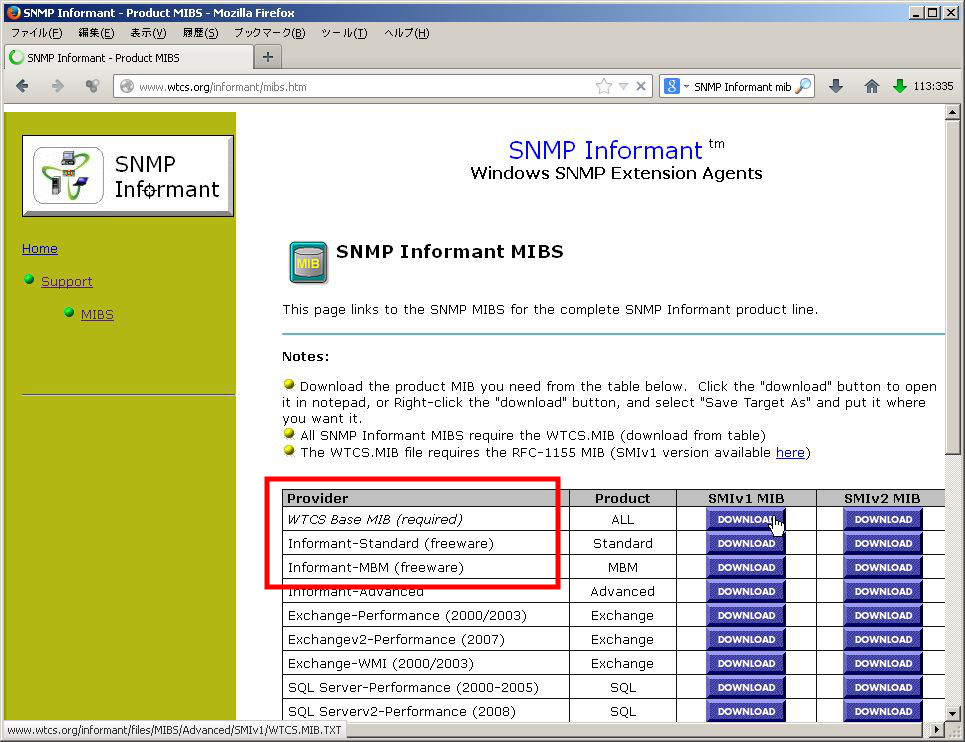Download SMIv2 MIB for Informant-MBM
The height and width of the screenshot is (742, 965).
coord(883,567)
